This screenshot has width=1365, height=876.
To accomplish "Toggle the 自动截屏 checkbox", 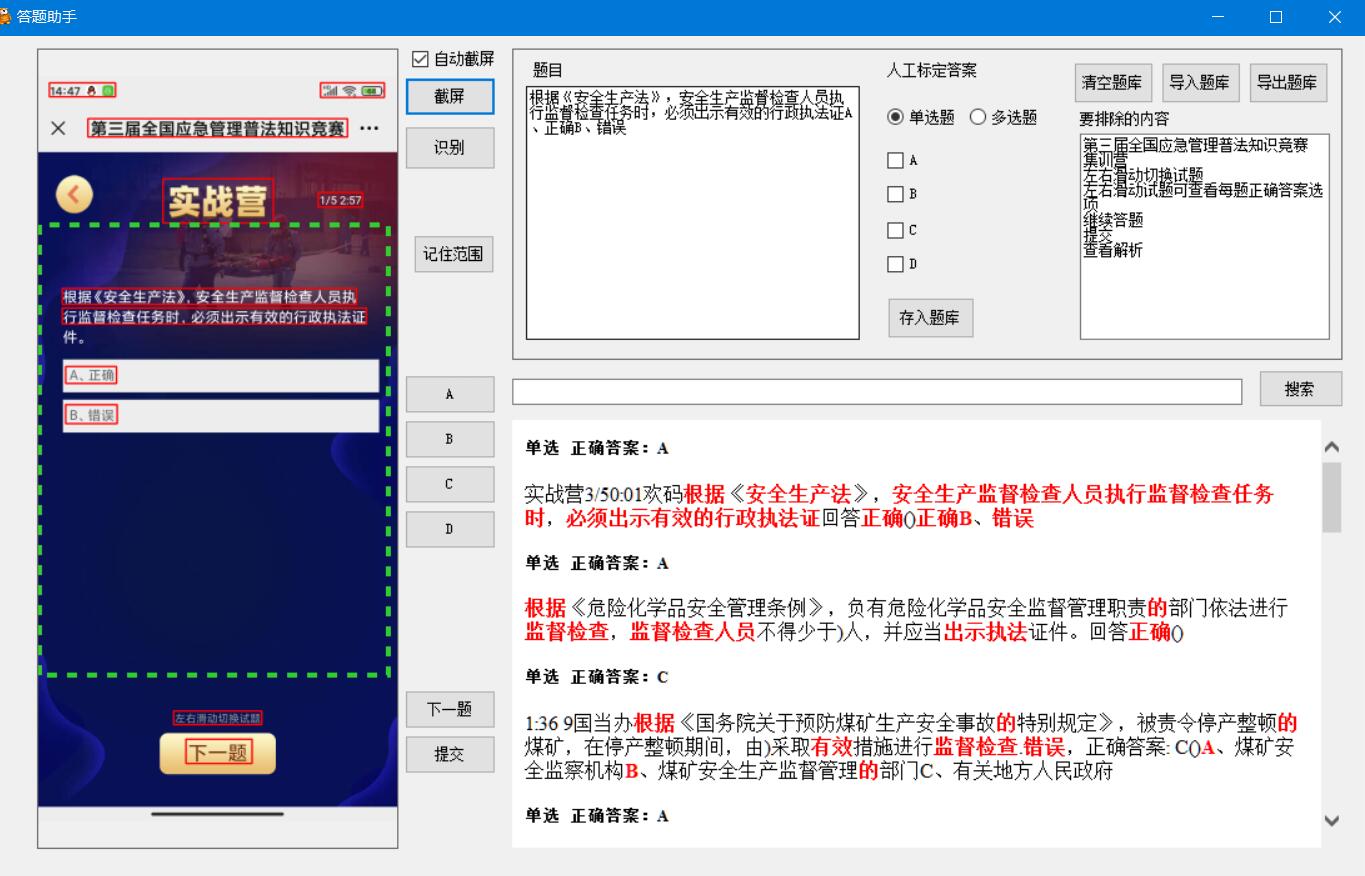I will (421, 60).
